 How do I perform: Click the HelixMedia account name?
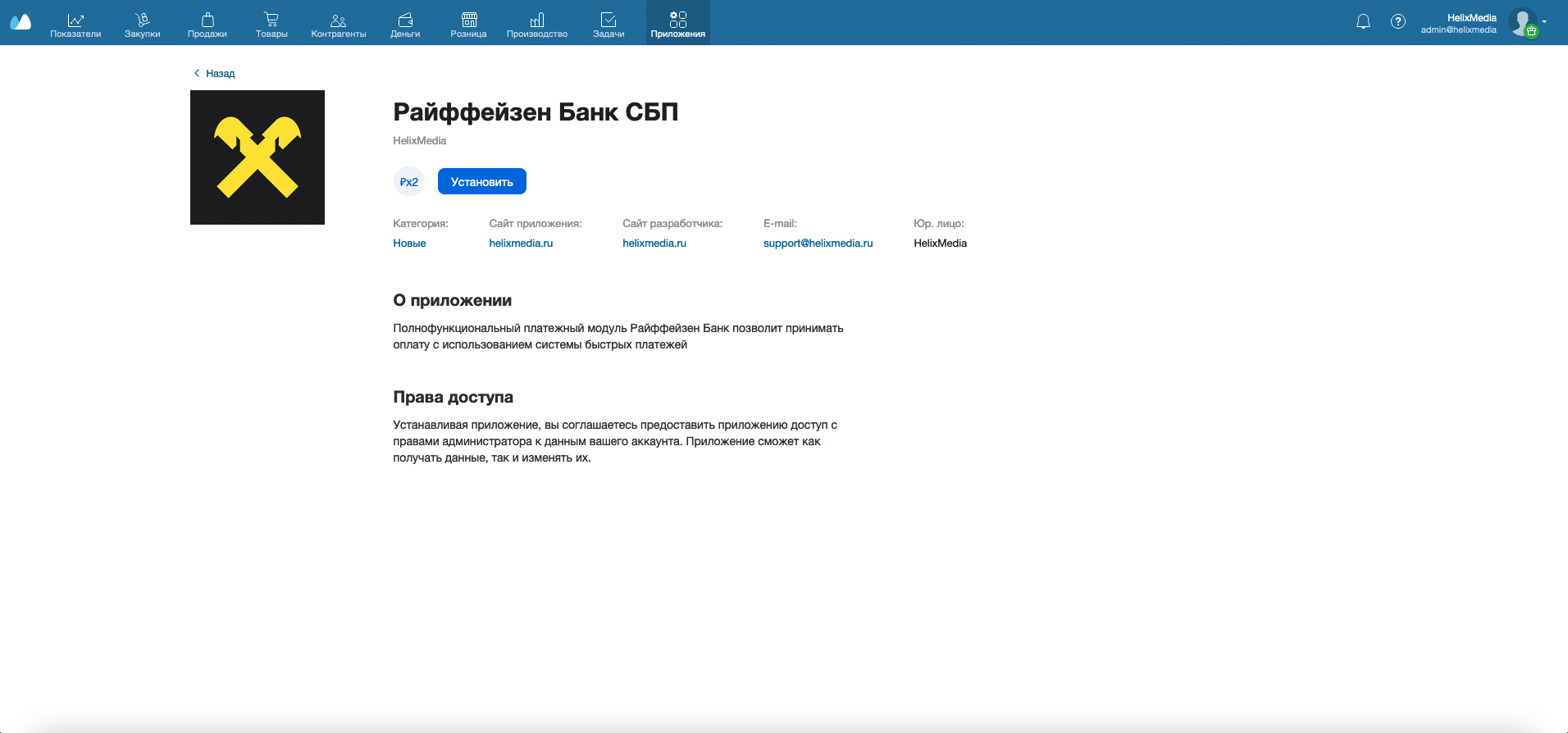click(1472, 17)
